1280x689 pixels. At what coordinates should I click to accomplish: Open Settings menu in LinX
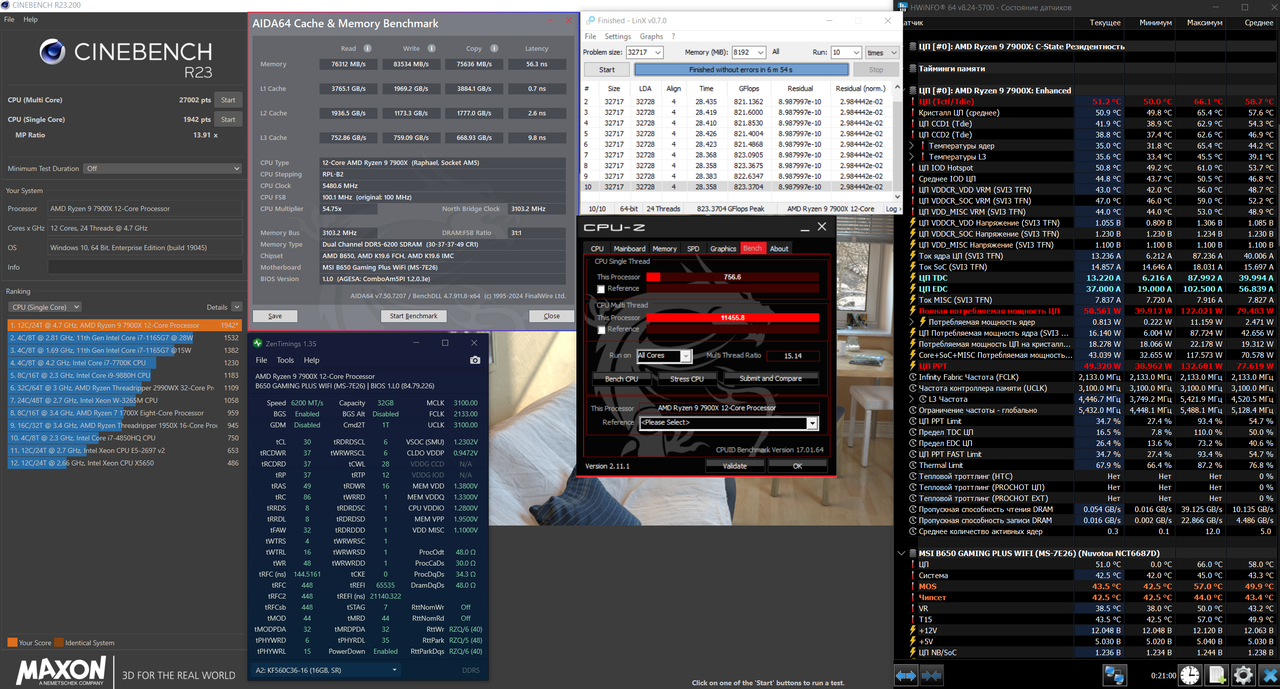pyautogui.click(x=619, y=36)
